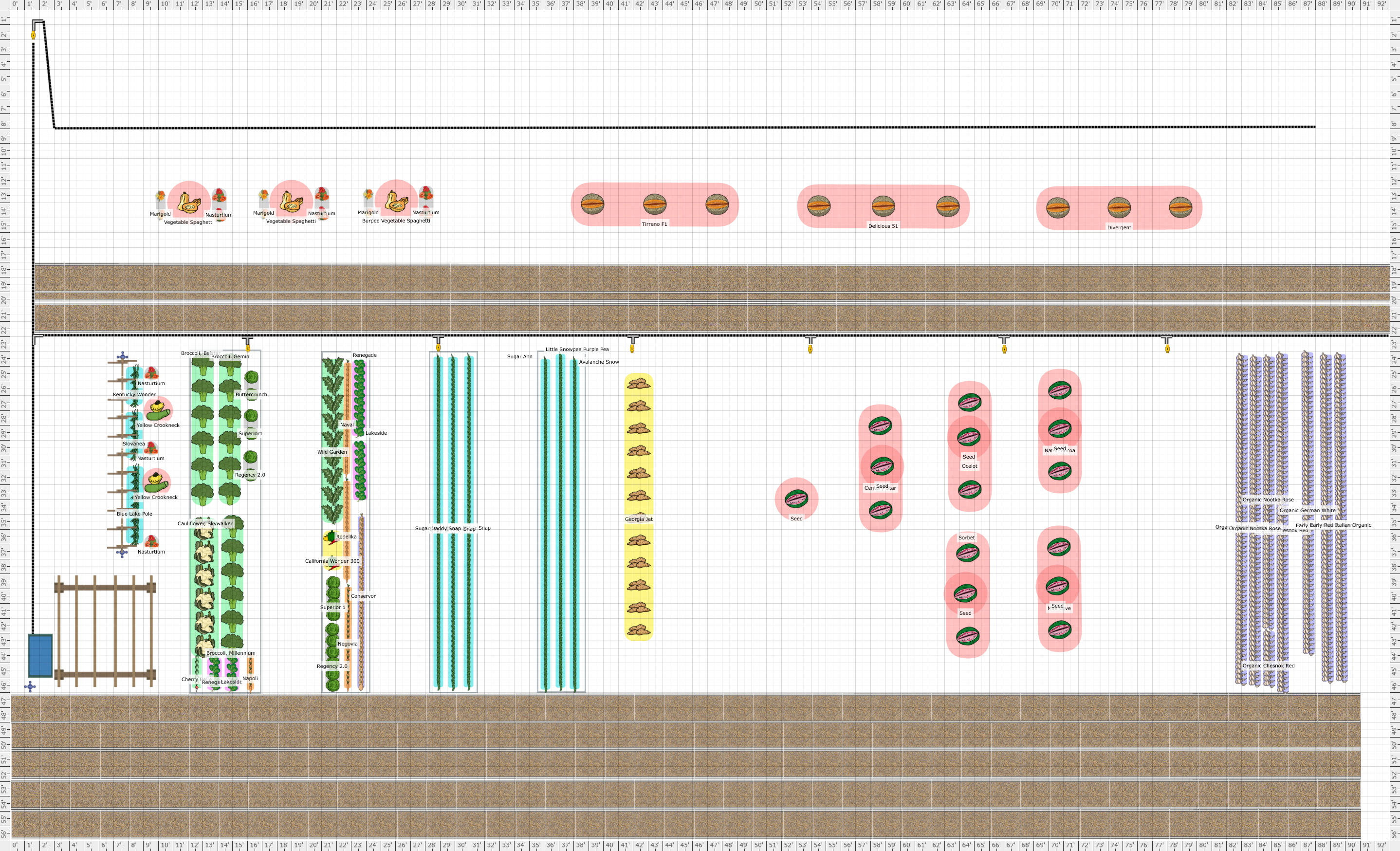Select the blue hose connector below the water tank
This screenshot has width=1400, height=851.
pos(30,686)
